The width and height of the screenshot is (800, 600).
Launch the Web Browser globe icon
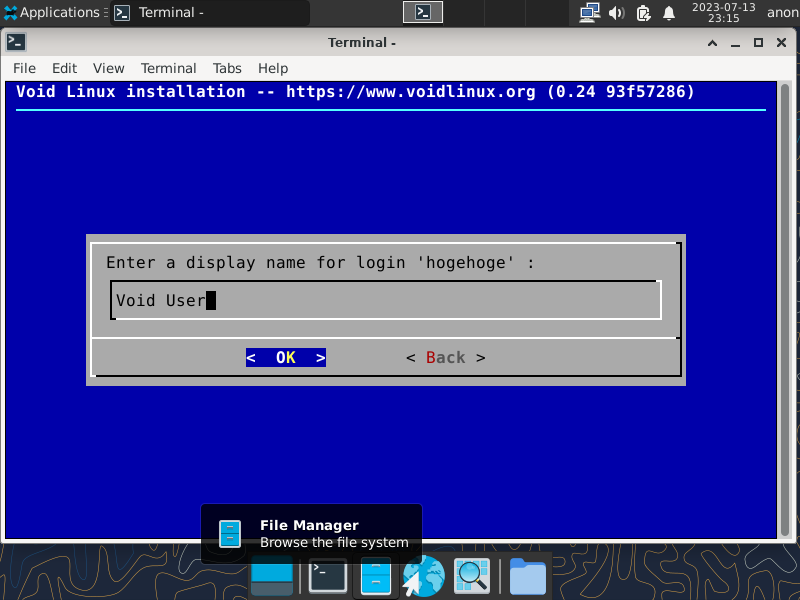click(x=423, y=577)
